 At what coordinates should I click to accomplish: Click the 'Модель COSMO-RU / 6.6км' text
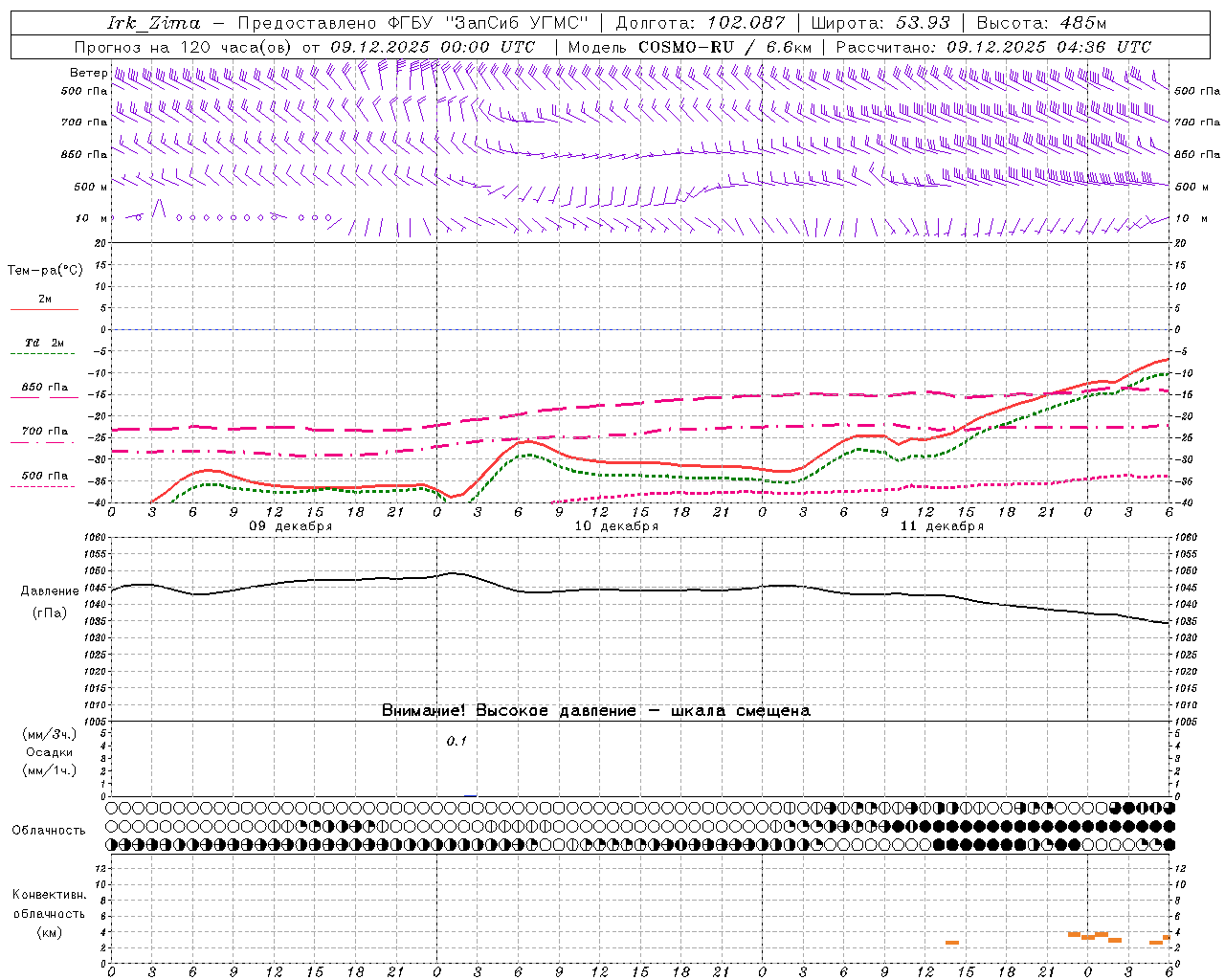point(689,47)
